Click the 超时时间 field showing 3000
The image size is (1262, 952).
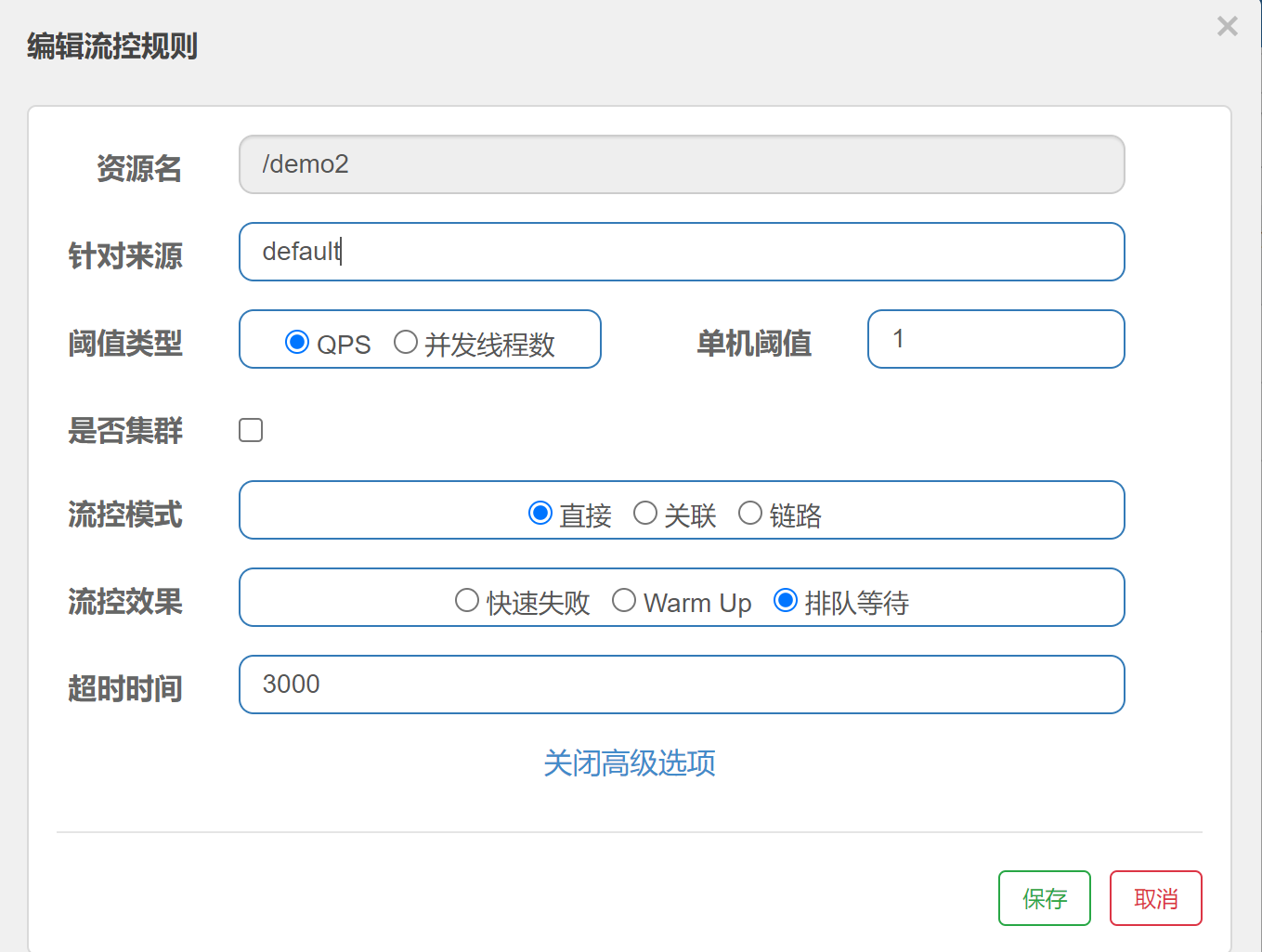click(682, 685)
